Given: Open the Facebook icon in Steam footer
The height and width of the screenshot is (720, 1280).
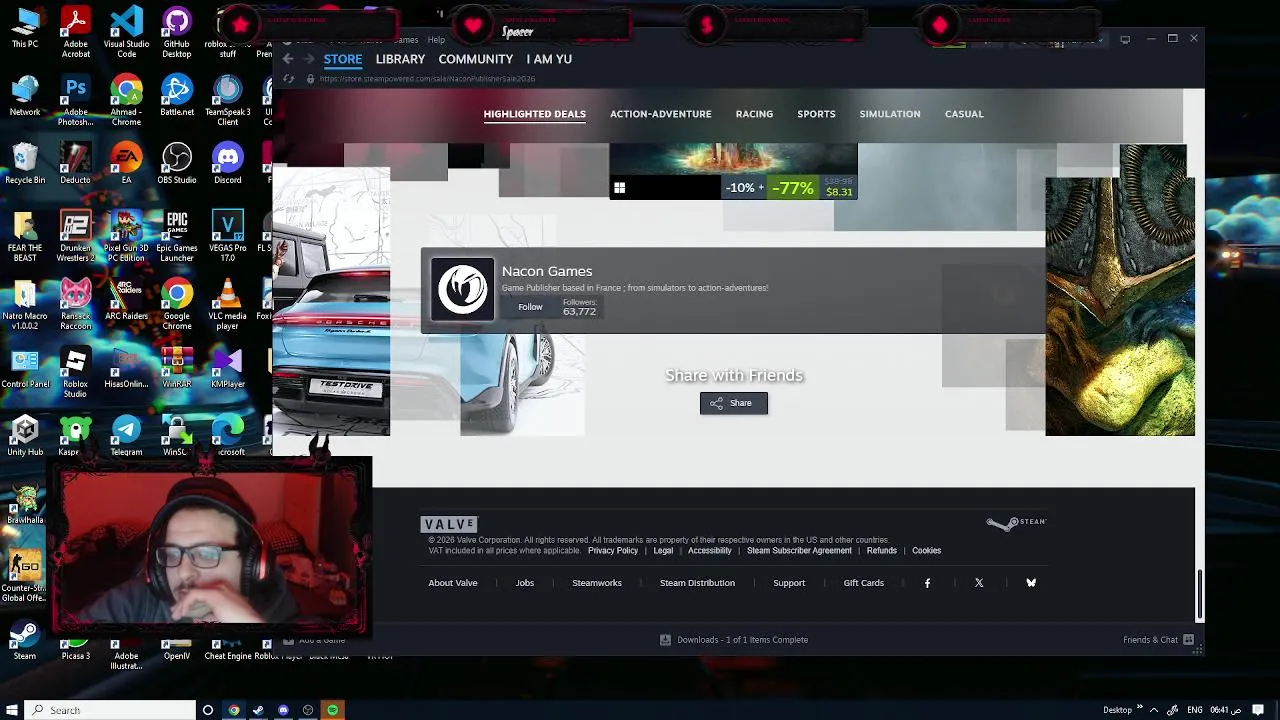Looking at the screenshot, I should 927,583.
